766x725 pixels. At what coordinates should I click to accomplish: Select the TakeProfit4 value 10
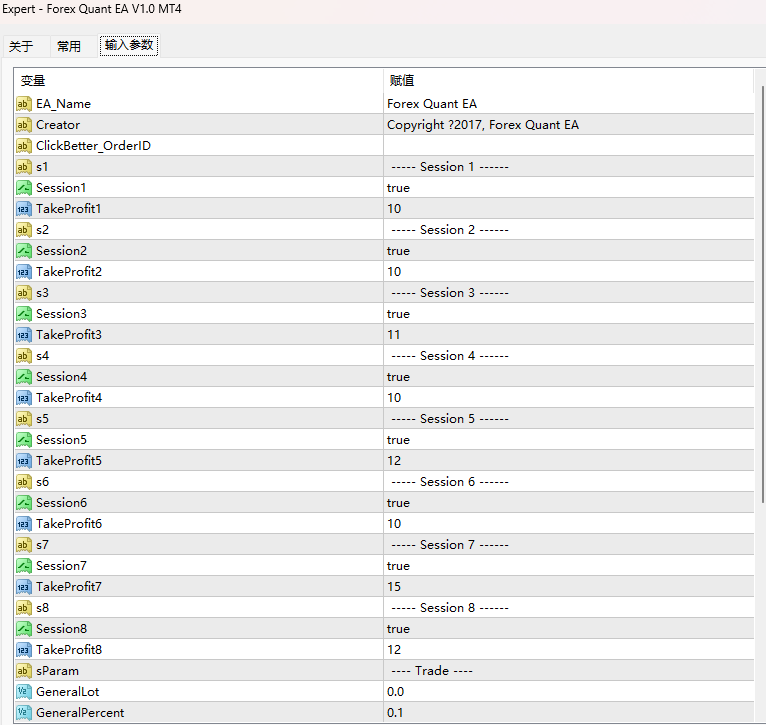[569, 398]
